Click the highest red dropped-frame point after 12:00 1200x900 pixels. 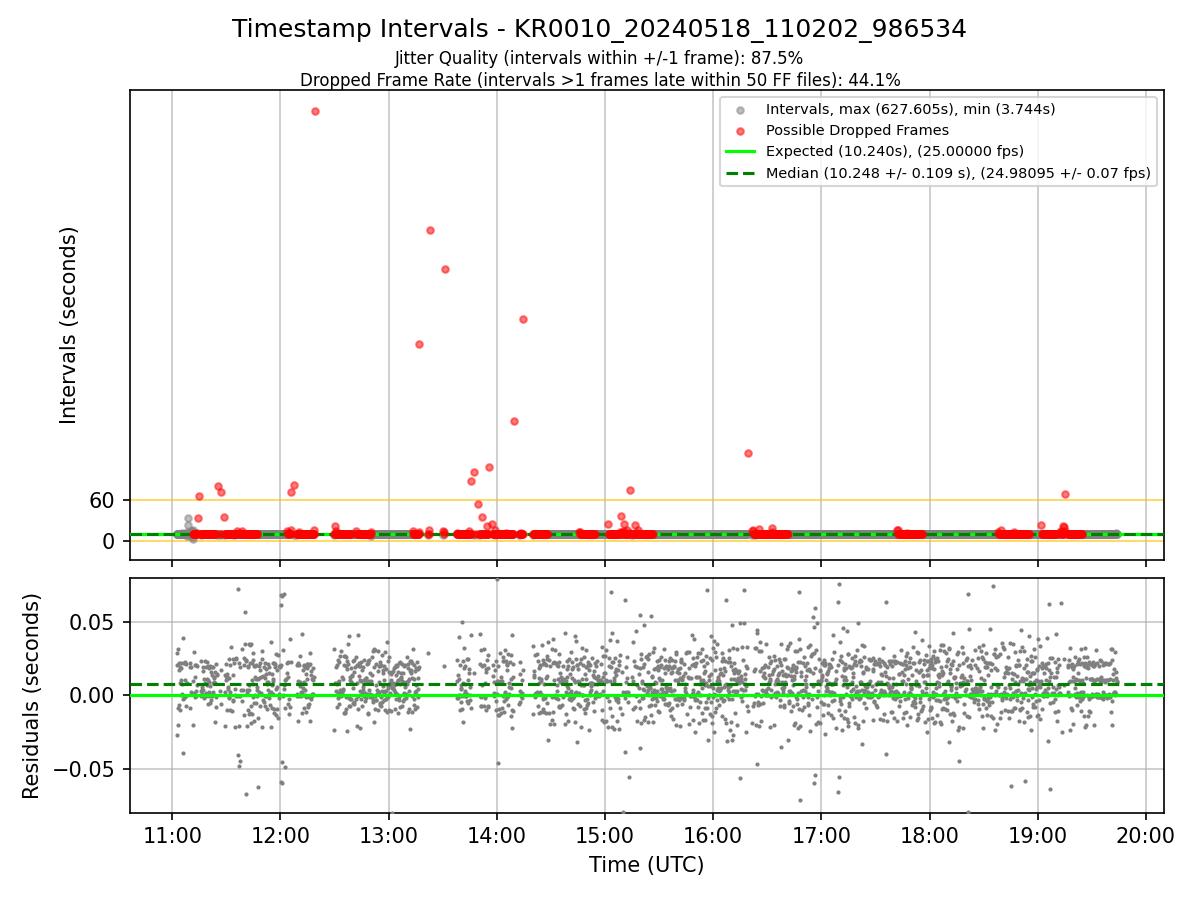[x=315, y=111]
